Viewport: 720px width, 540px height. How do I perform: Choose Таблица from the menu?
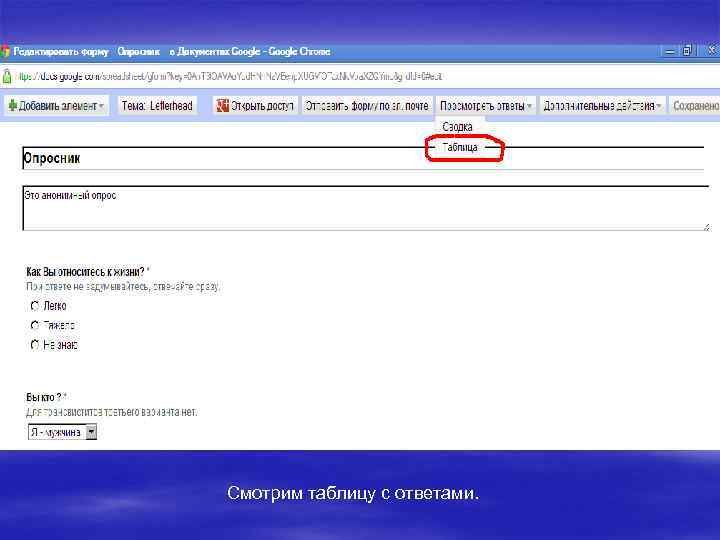coord(460,147)
